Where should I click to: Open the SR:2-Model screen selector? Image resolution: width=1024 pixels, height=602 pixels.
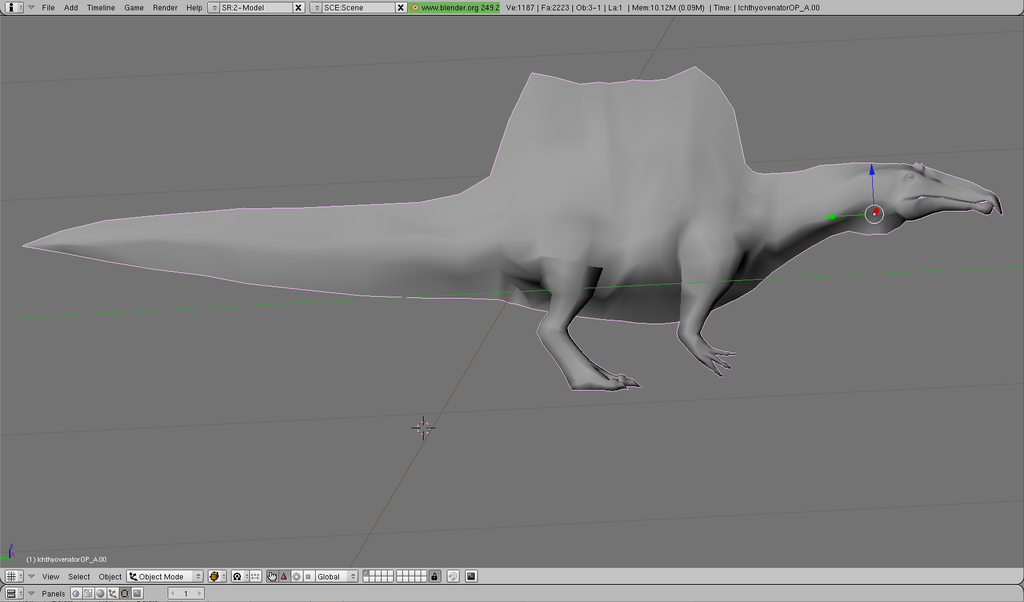(x=214, y=7)
